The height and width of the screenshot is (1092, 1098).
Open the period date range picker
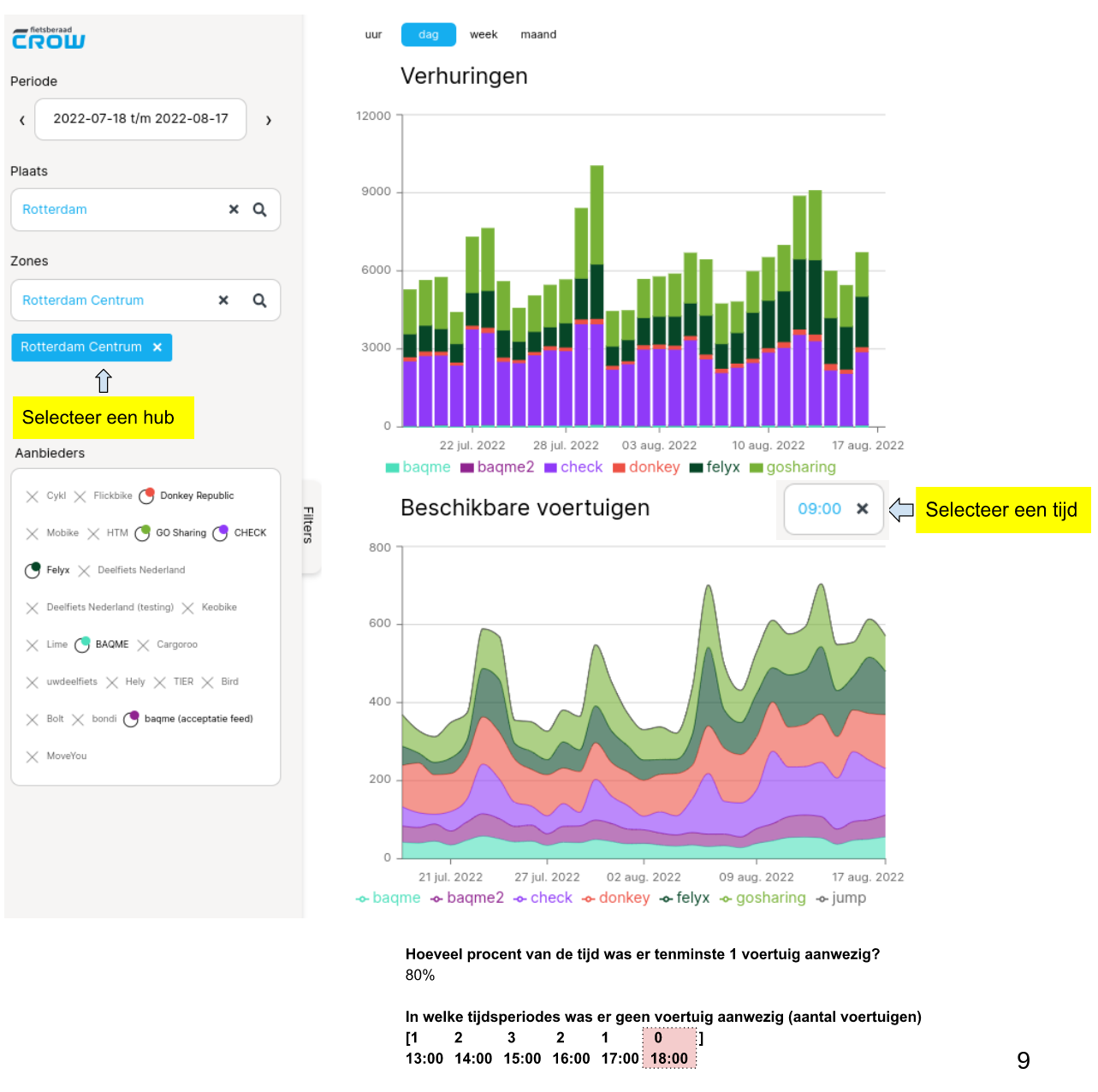coord(140,119)
